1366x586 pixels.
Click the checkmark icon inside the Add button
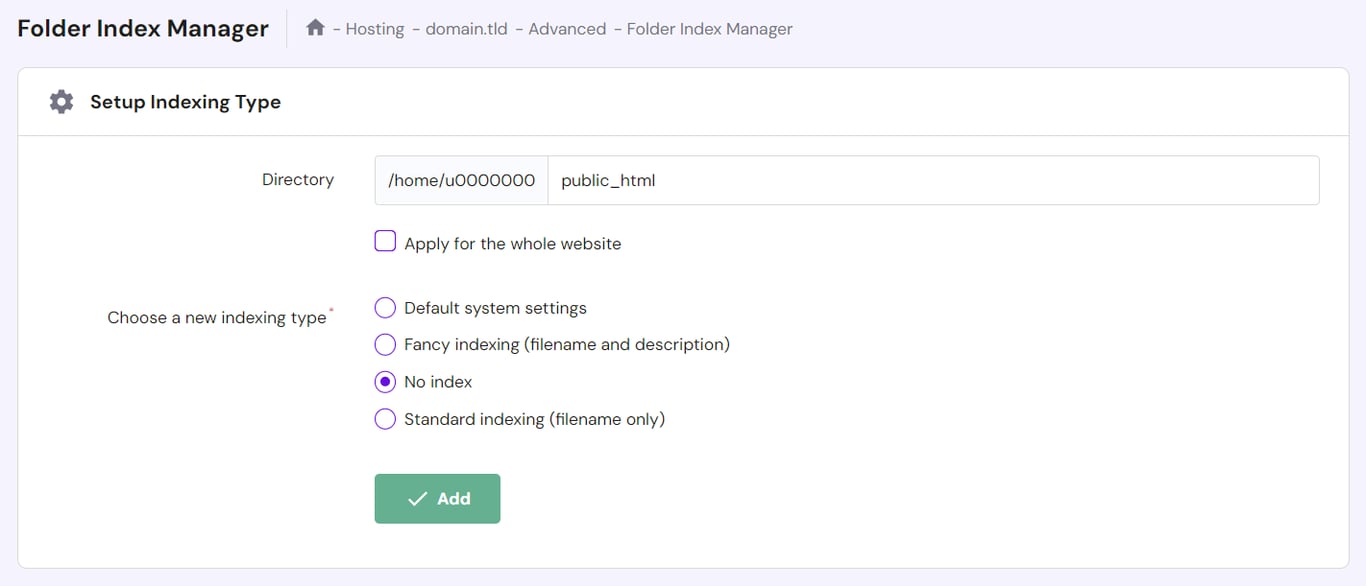tap(420, 498)
